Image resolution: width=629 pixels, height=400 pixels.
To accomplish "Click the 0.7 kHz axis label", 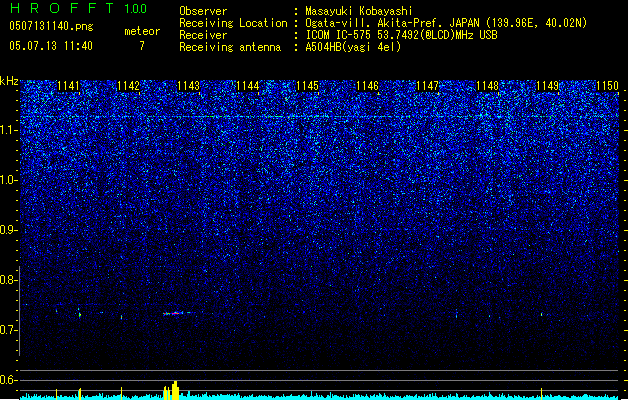I will point(9,330).
